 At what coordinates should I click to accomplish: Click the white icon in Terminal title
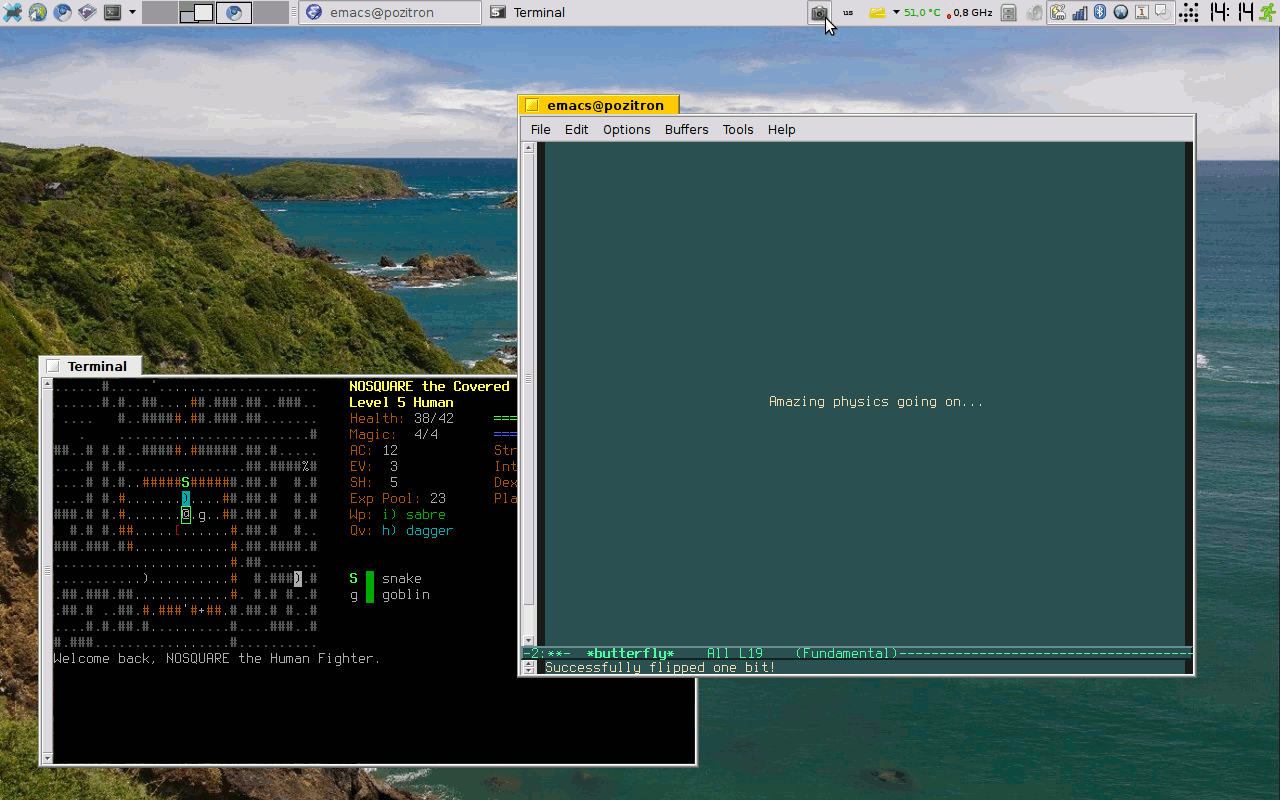[53, 366]
